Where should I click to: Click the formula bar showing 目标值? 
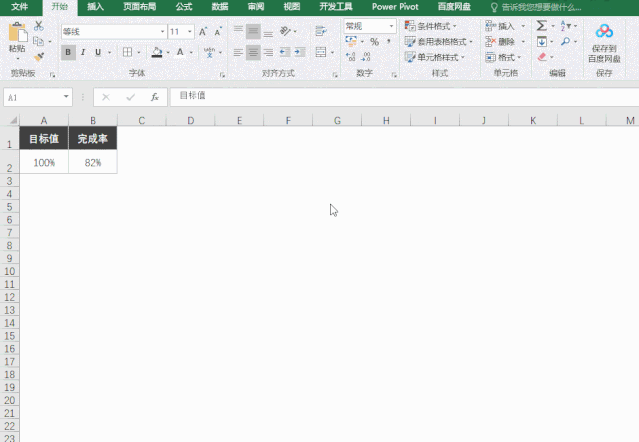point(403,97)
